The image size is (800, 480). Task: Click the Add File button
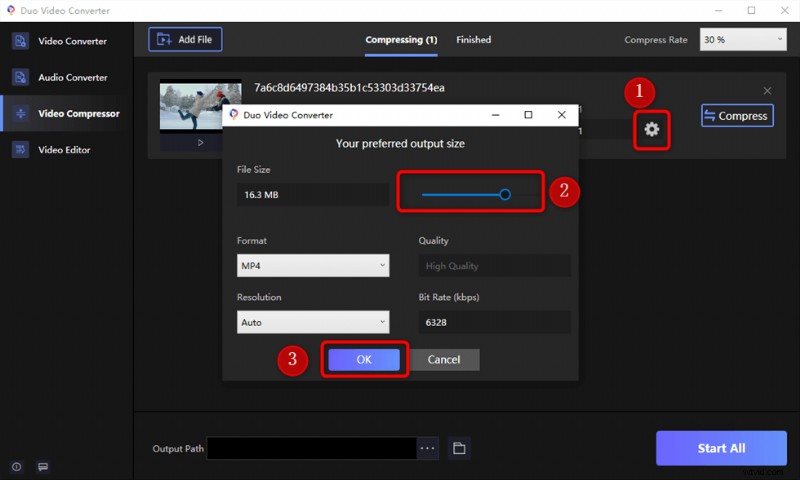[x=185, y=39]
